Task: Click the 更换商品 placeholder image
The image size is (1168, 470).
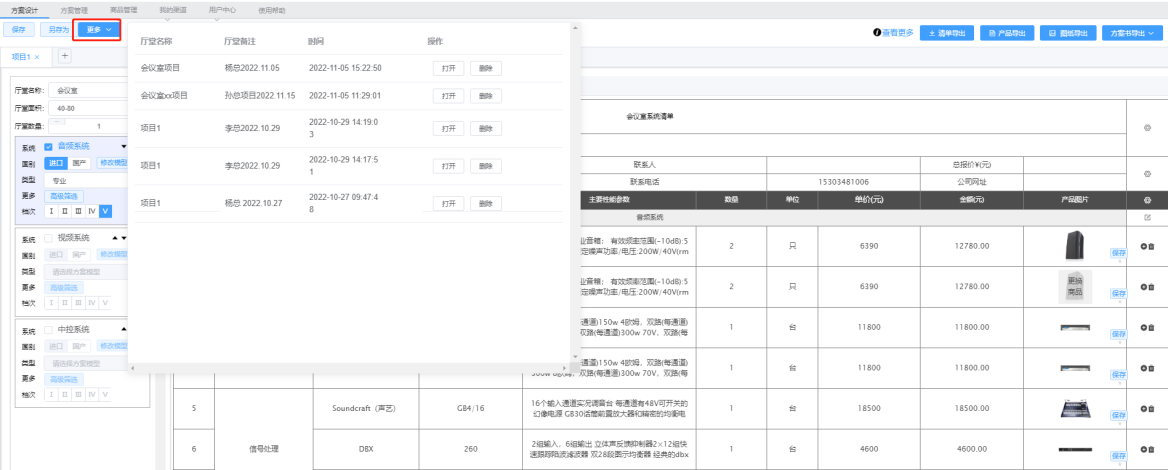Action: click(x=1075, y=286)
